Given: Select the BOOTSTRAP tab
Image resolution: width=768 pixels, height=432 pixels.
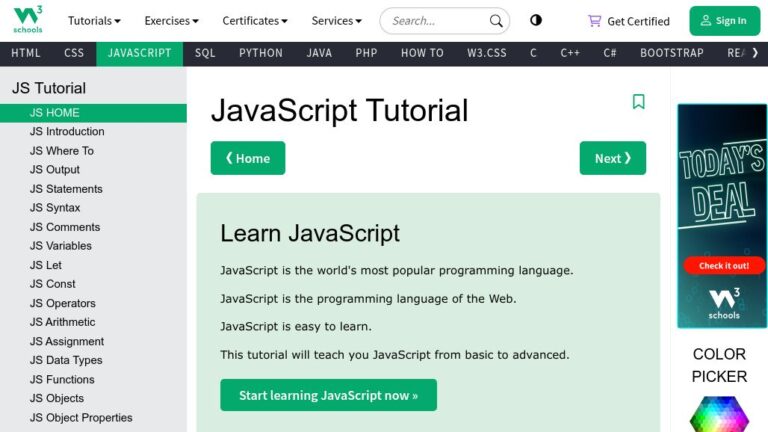Looking at the screenshot, I should point(672,53).
